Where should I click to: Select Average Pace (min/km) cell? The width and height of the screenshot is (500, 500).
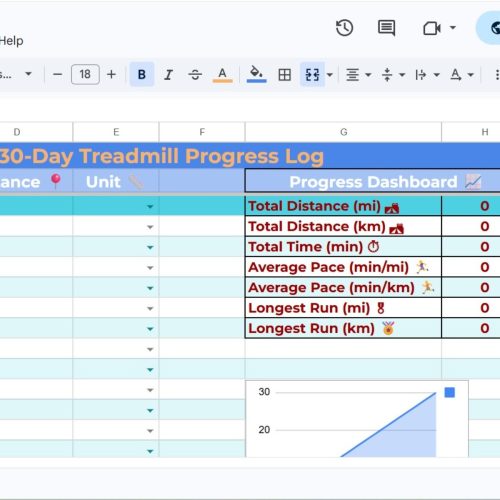click(x=343, y=288)
